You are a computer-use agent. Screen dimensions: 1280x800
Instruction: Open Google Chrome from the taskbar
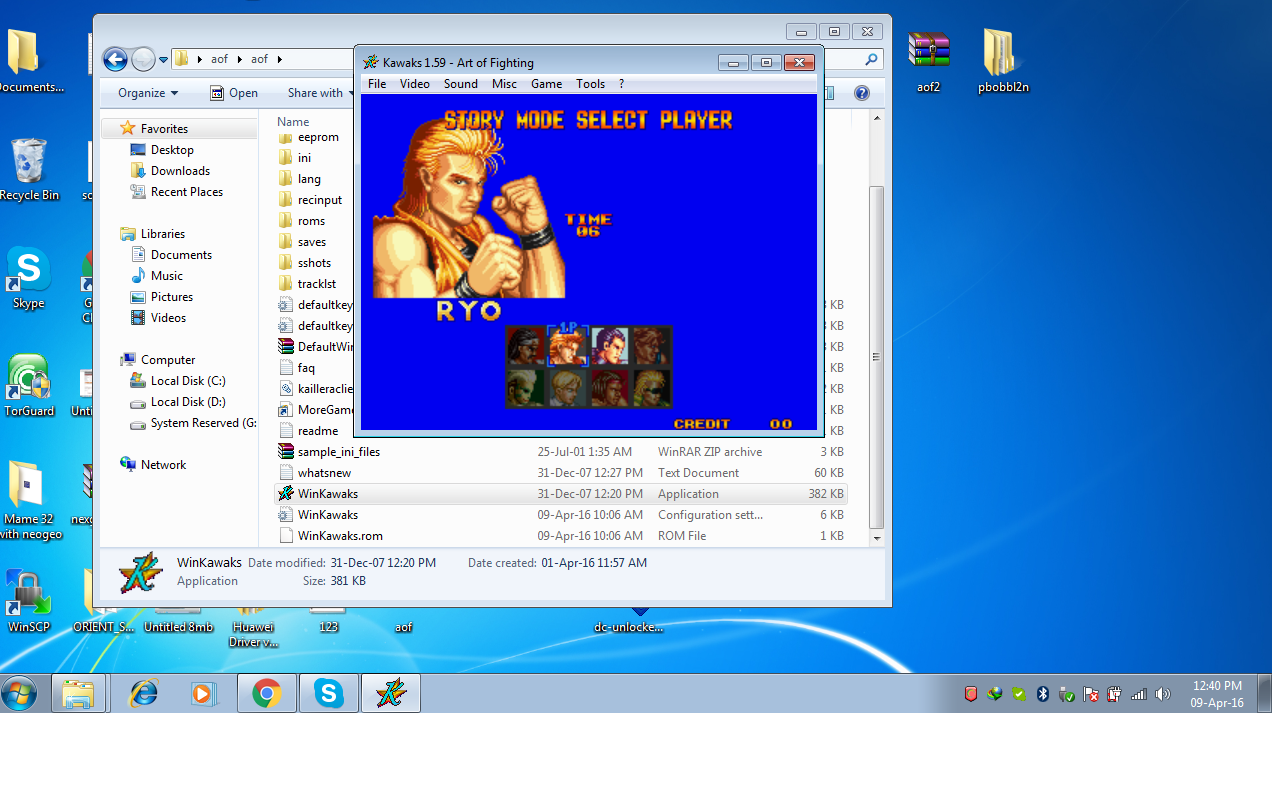(266, 693)
